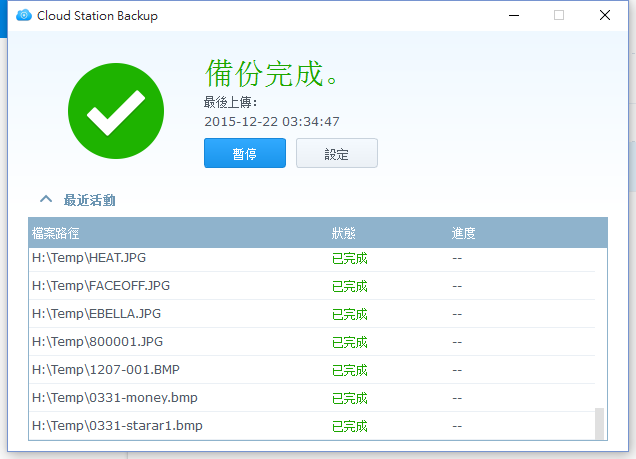Click the 進度 column header
The height and width of the screenshot is (459, 636).
click(x=463, y=233)
